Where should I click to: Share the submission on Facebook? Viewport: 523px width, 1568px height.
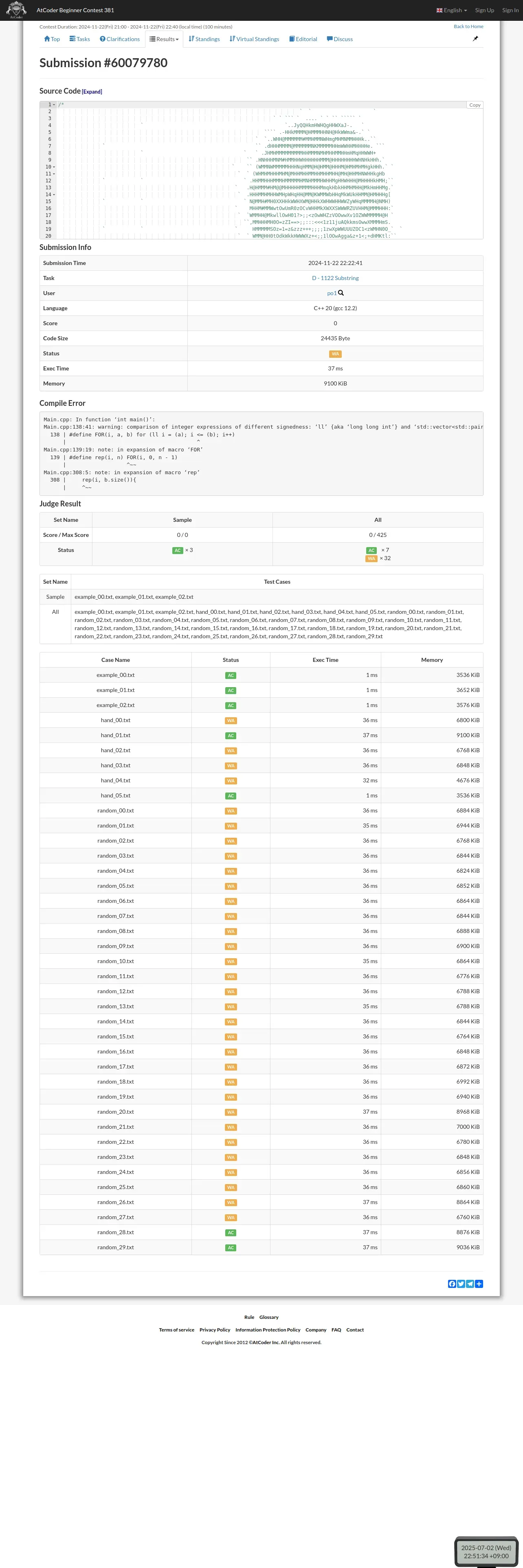click(x=452, y=1284)
